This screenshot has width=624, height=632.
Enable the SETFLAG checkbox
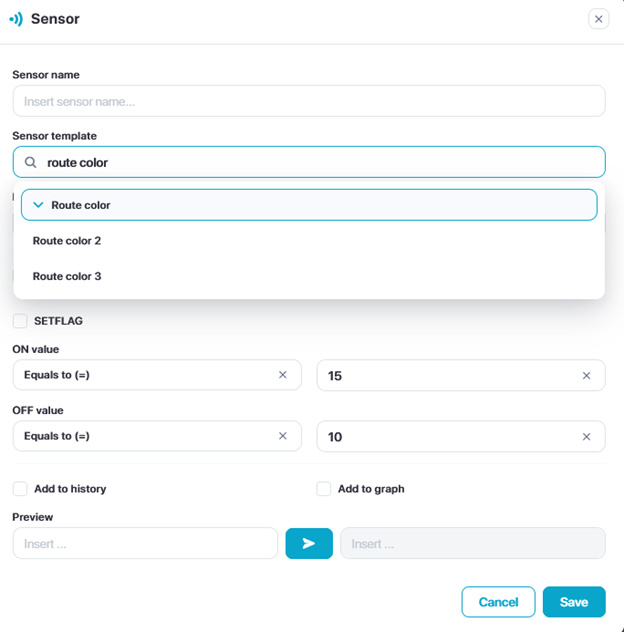point(20,321)
